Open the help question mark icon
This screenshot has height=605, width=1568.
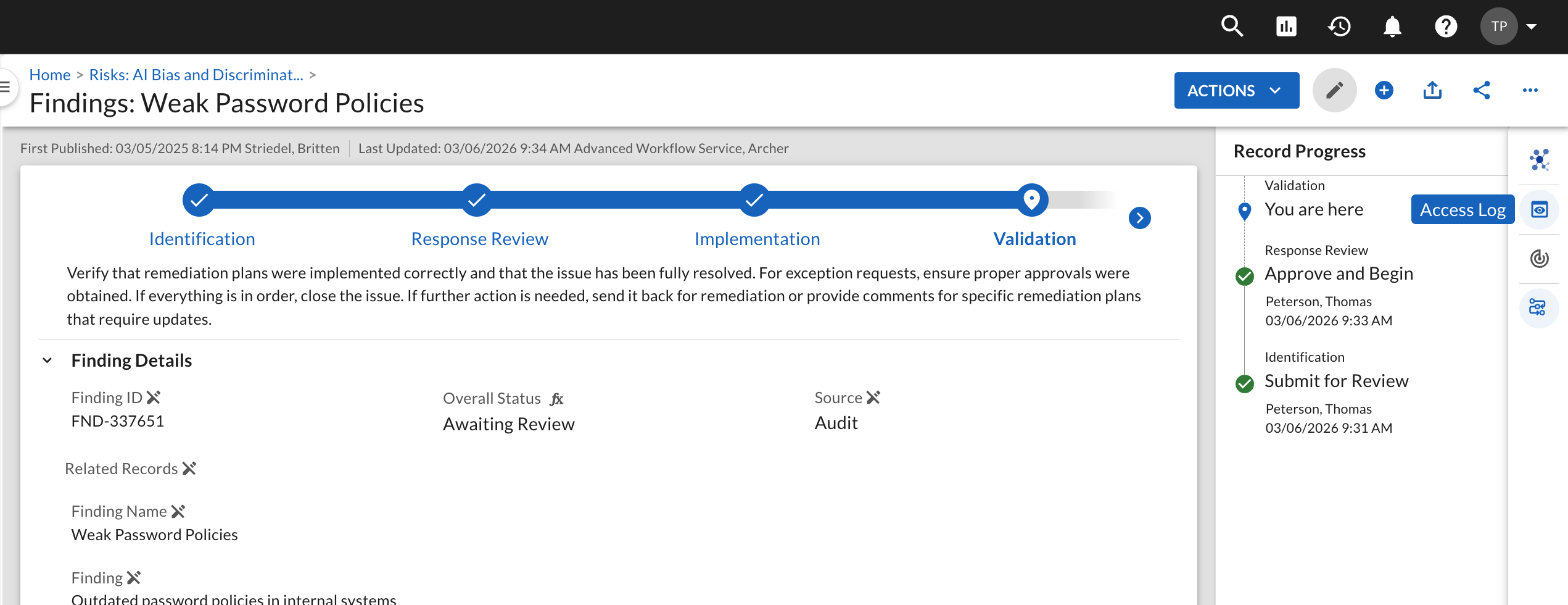[1446, 27]
